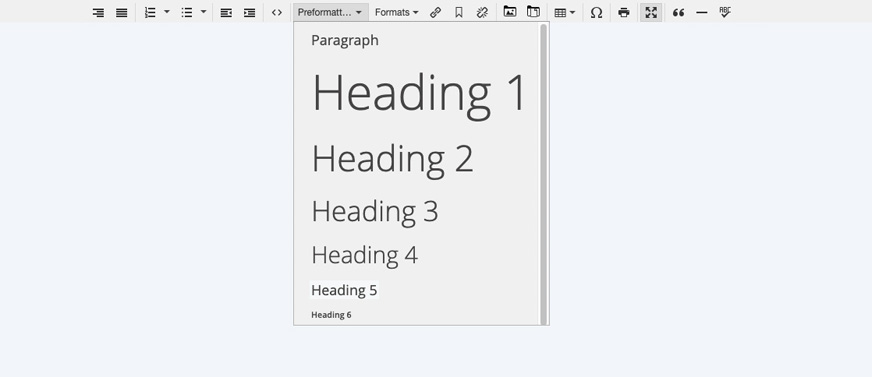
Task: Justify text alignment
Action: tap(122, 12)
